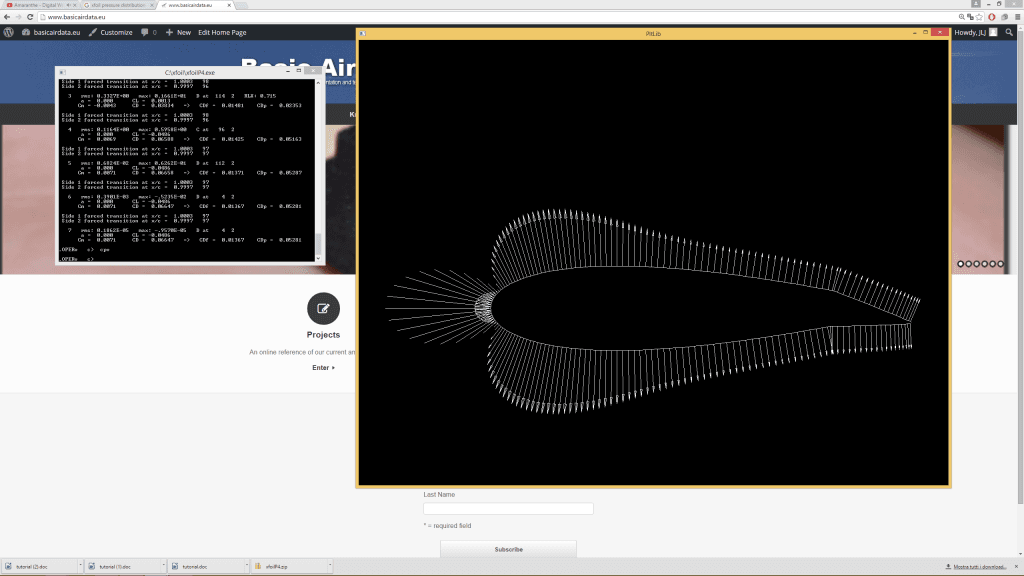
Task: Click the translate icon in address bar
Action: (x=970, y=17)
